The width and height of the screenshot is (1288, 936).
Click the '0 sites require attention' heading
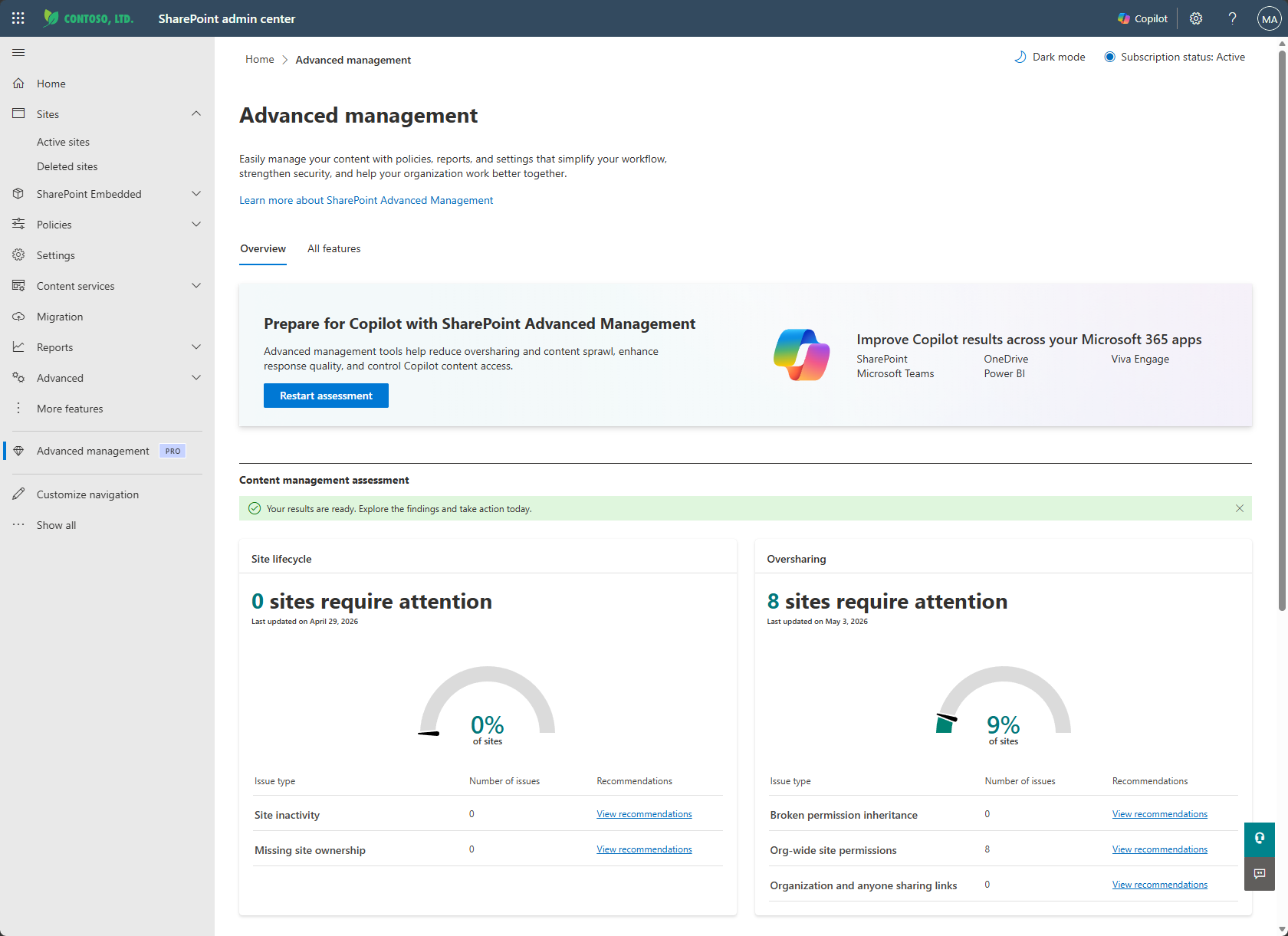(x=372, y=601)
